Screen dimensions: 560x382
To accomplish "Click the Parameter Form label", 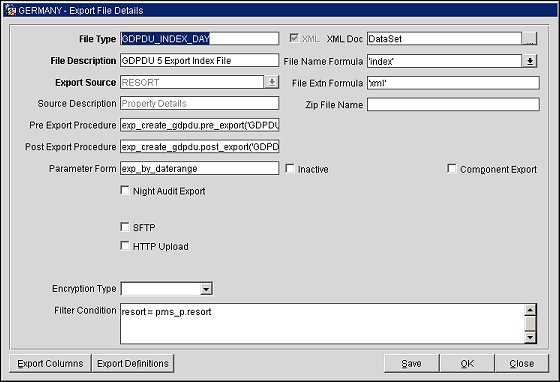I will pos(83,169).
